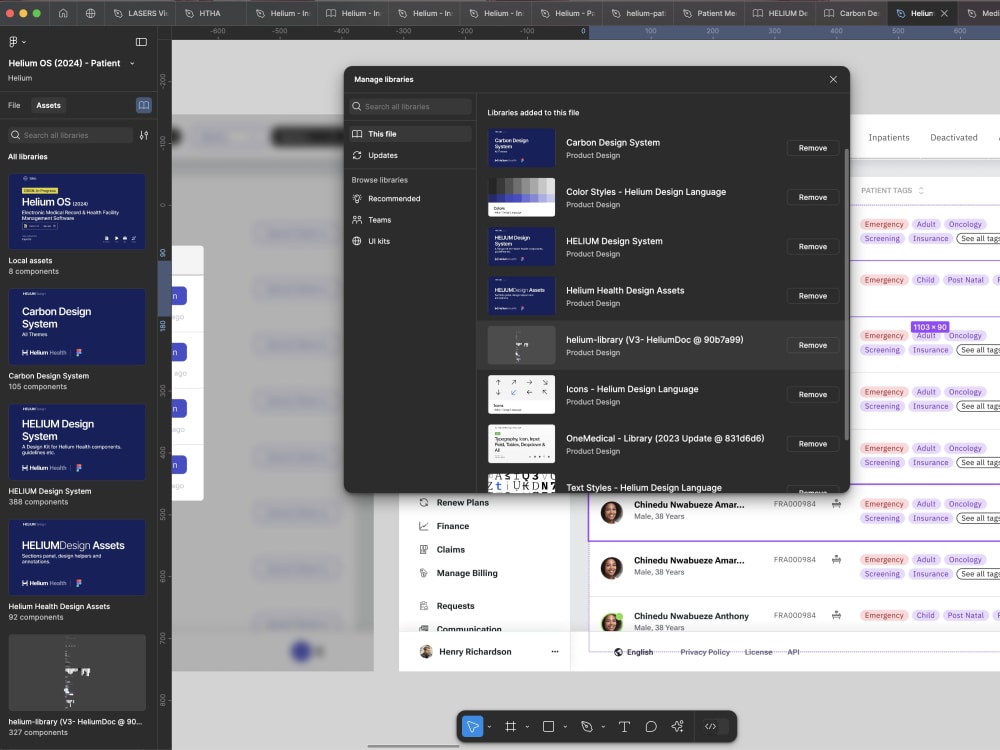Click the Finance chart icon
This screenshot has height=750, width=1000.
point(423,526)
